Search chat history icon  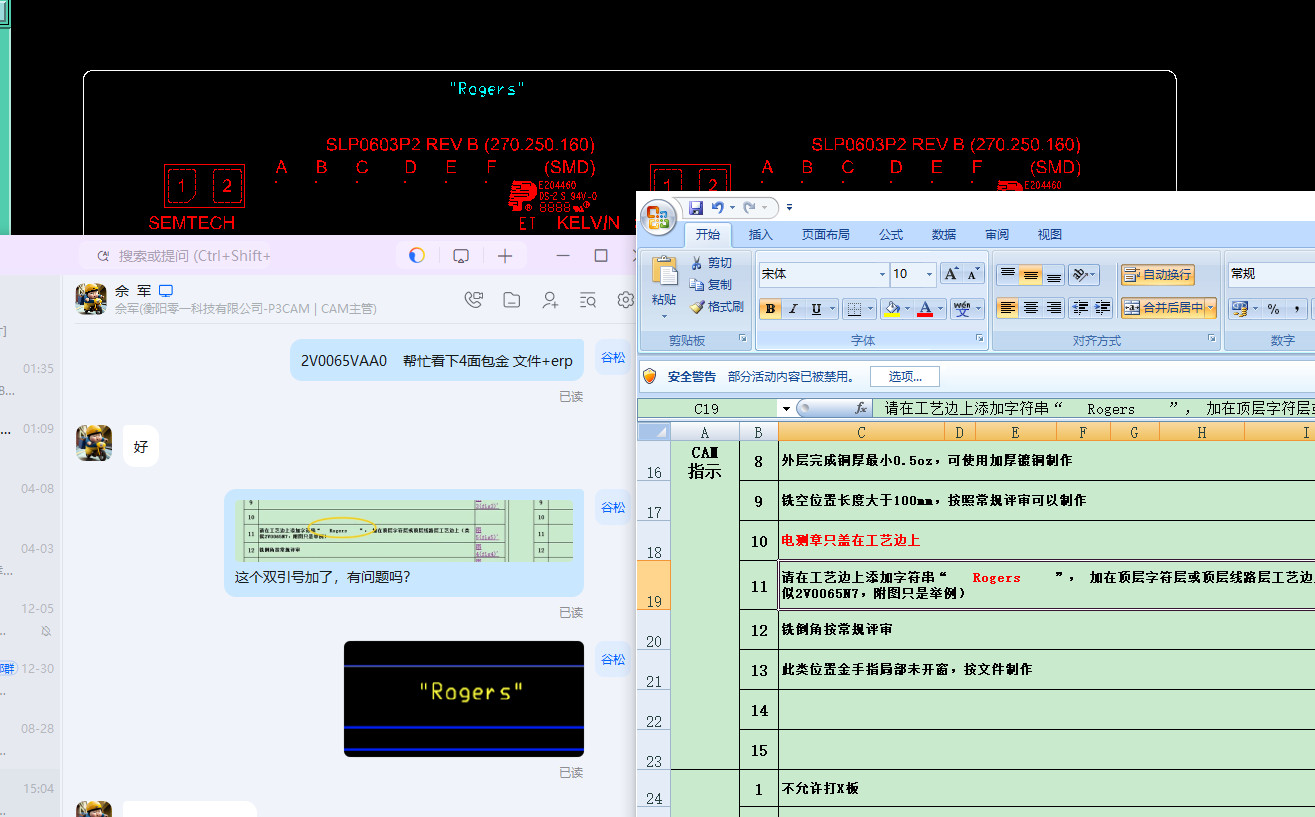(588, 299)
